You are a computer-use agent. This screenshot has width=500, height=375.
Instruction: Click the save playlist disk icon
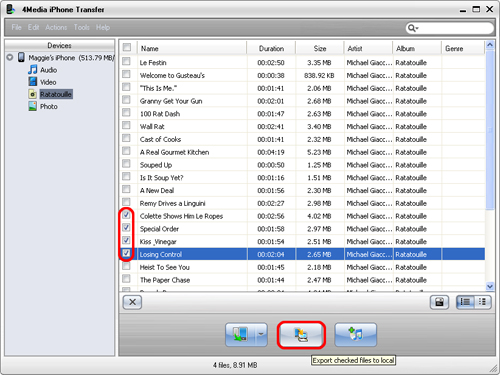[439, 302]
